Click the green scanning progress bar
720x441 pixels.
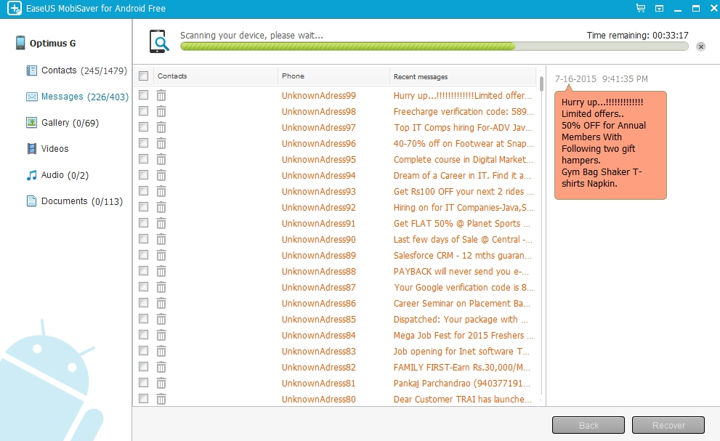[346, 46]
